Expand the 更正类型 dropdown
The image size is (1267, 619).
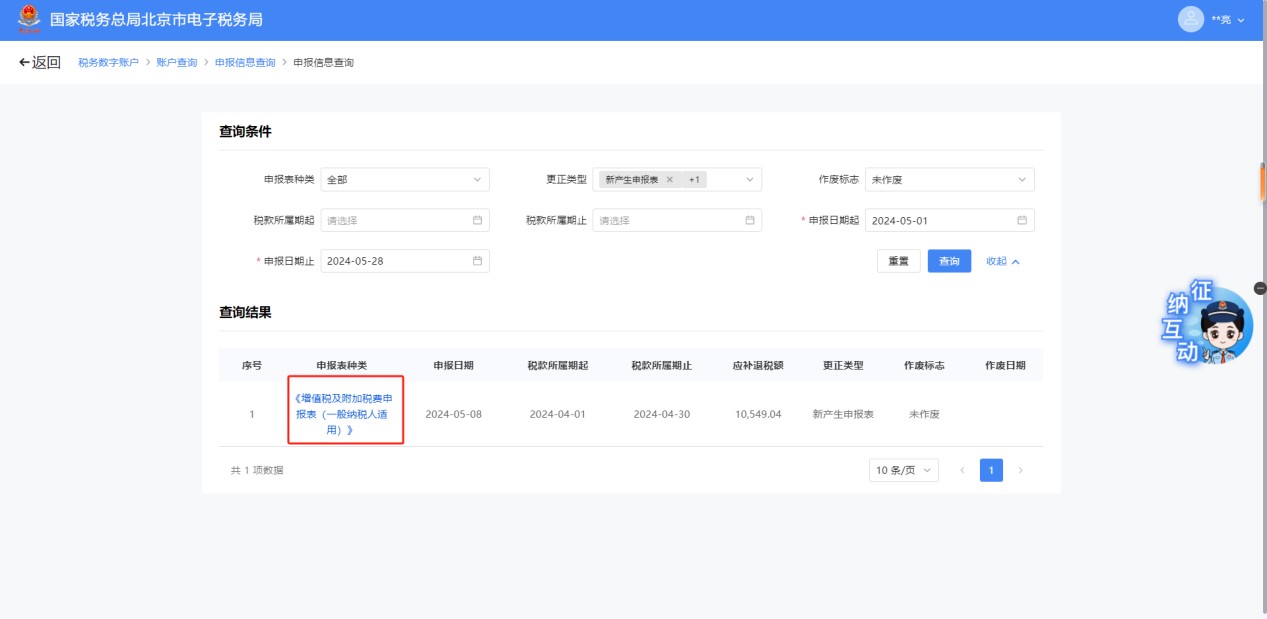(750, 180)
